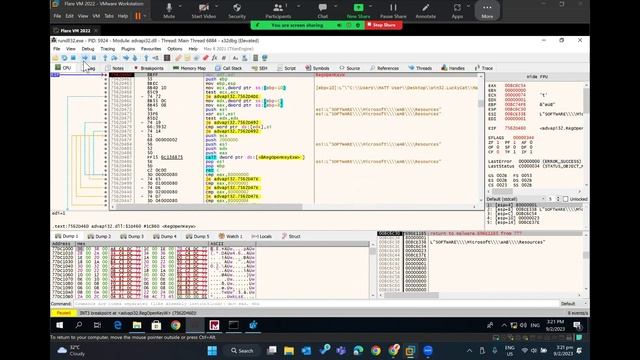The image size is (640, 360).
Task: Expand Start Video options arrow in Zoom
Action: pos(216,7)
